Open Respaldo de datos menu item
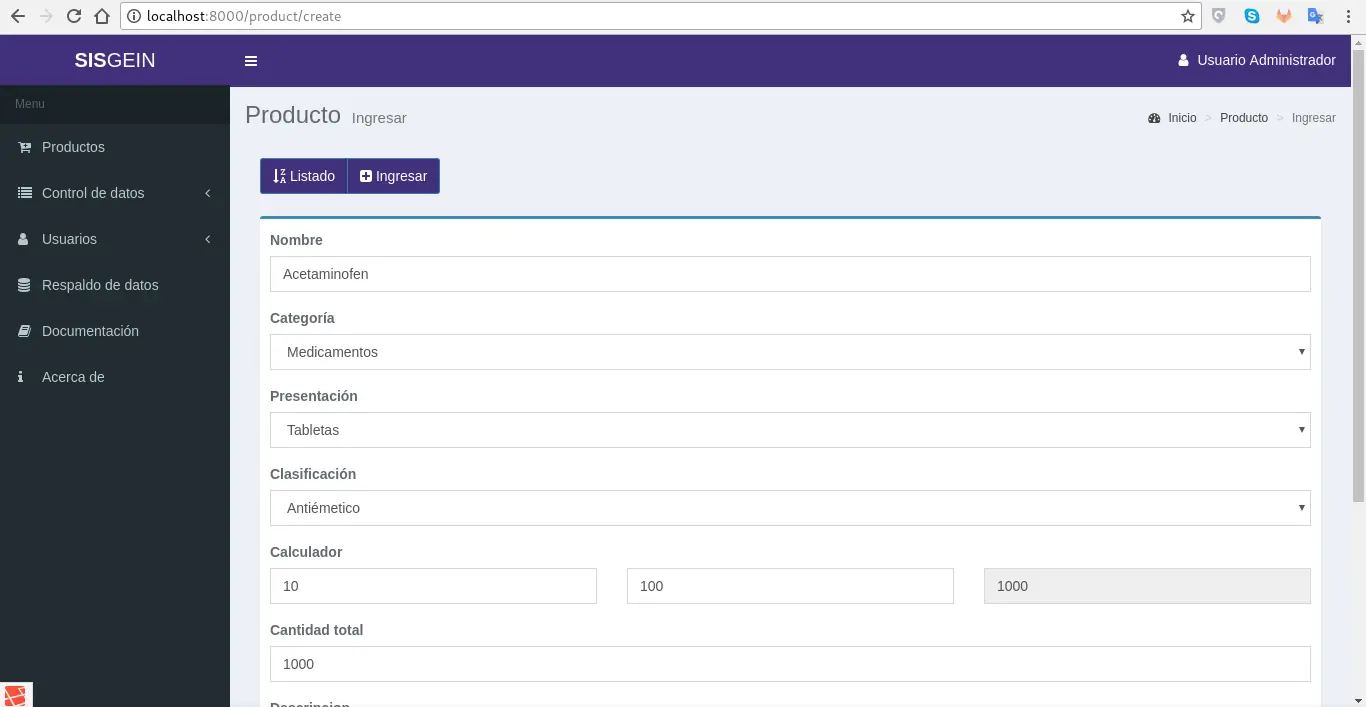This screenshot has width=1366, height=707. [115, 285]
